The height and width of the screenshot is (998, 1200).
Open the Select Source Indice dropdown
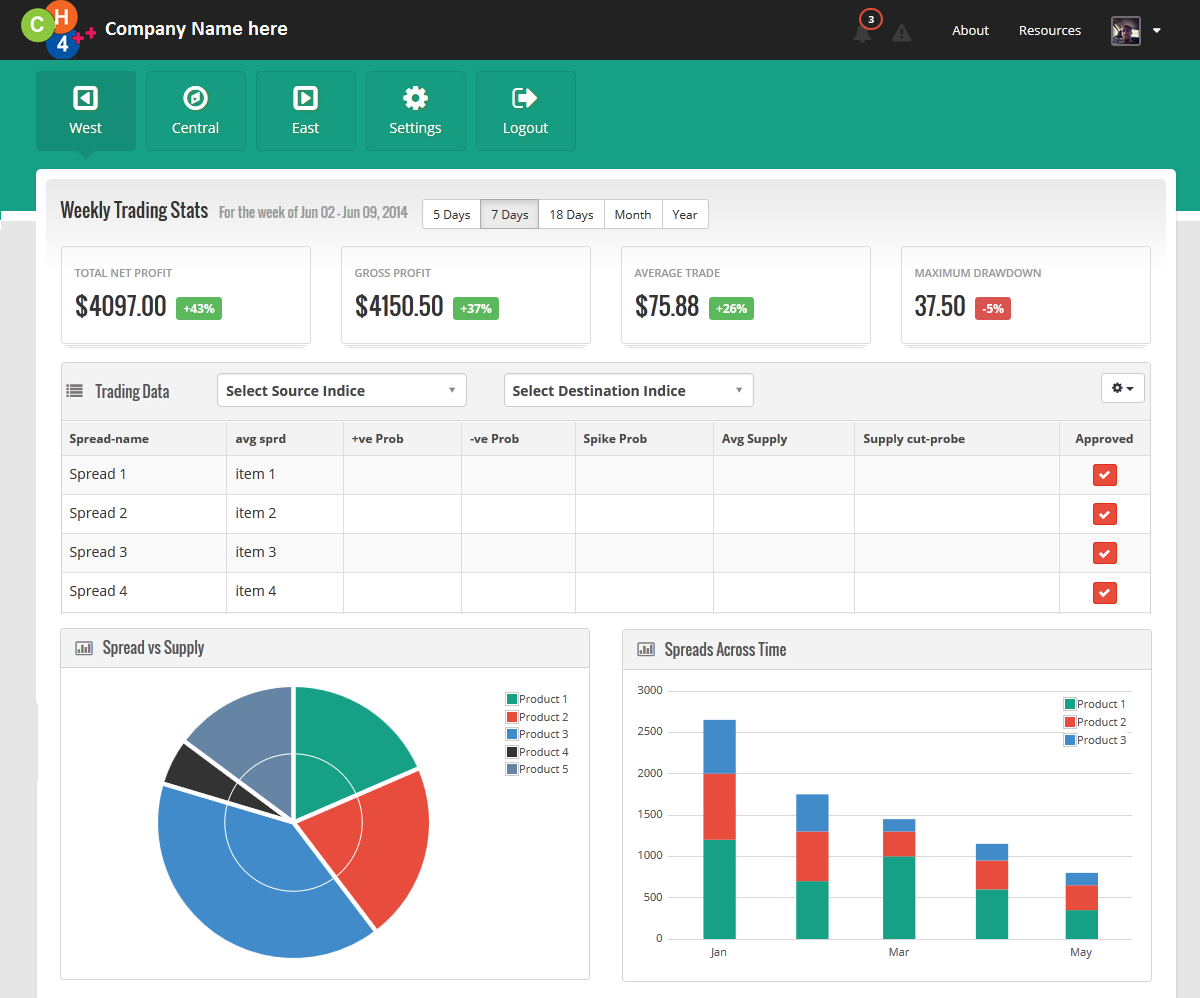click(341, 391)
